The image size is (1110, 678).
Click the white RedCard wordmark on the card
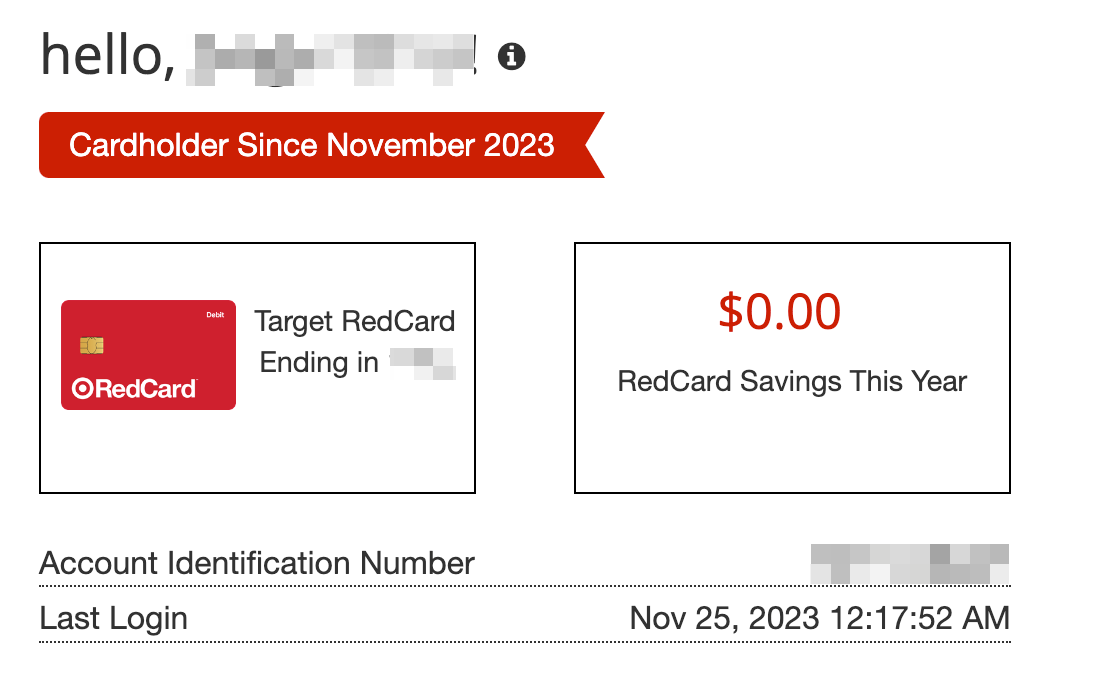tap(146, 389)
